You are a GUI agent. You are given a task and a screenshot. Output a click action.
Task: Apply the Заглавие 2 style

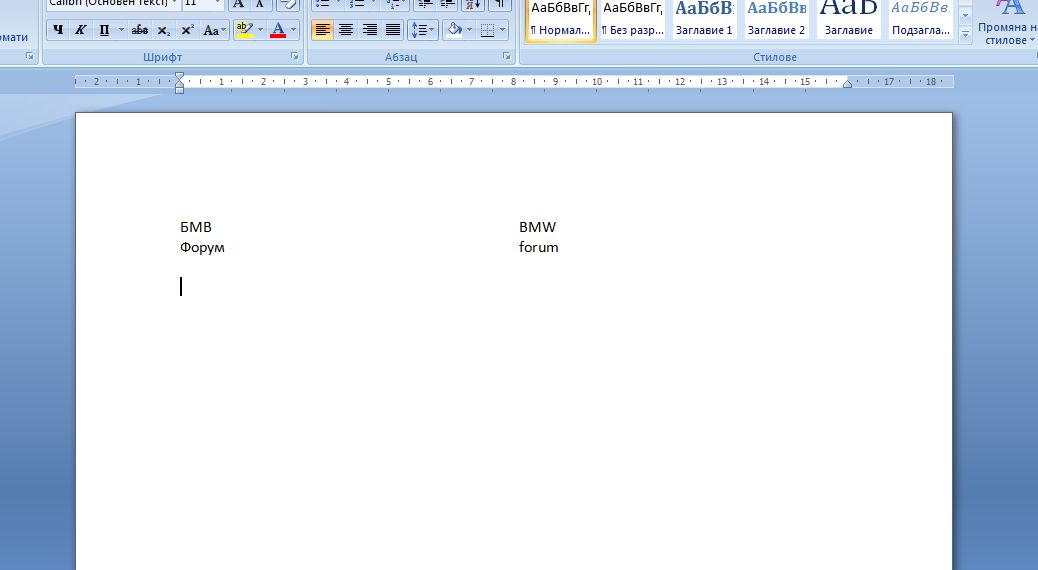pos(777,19)
